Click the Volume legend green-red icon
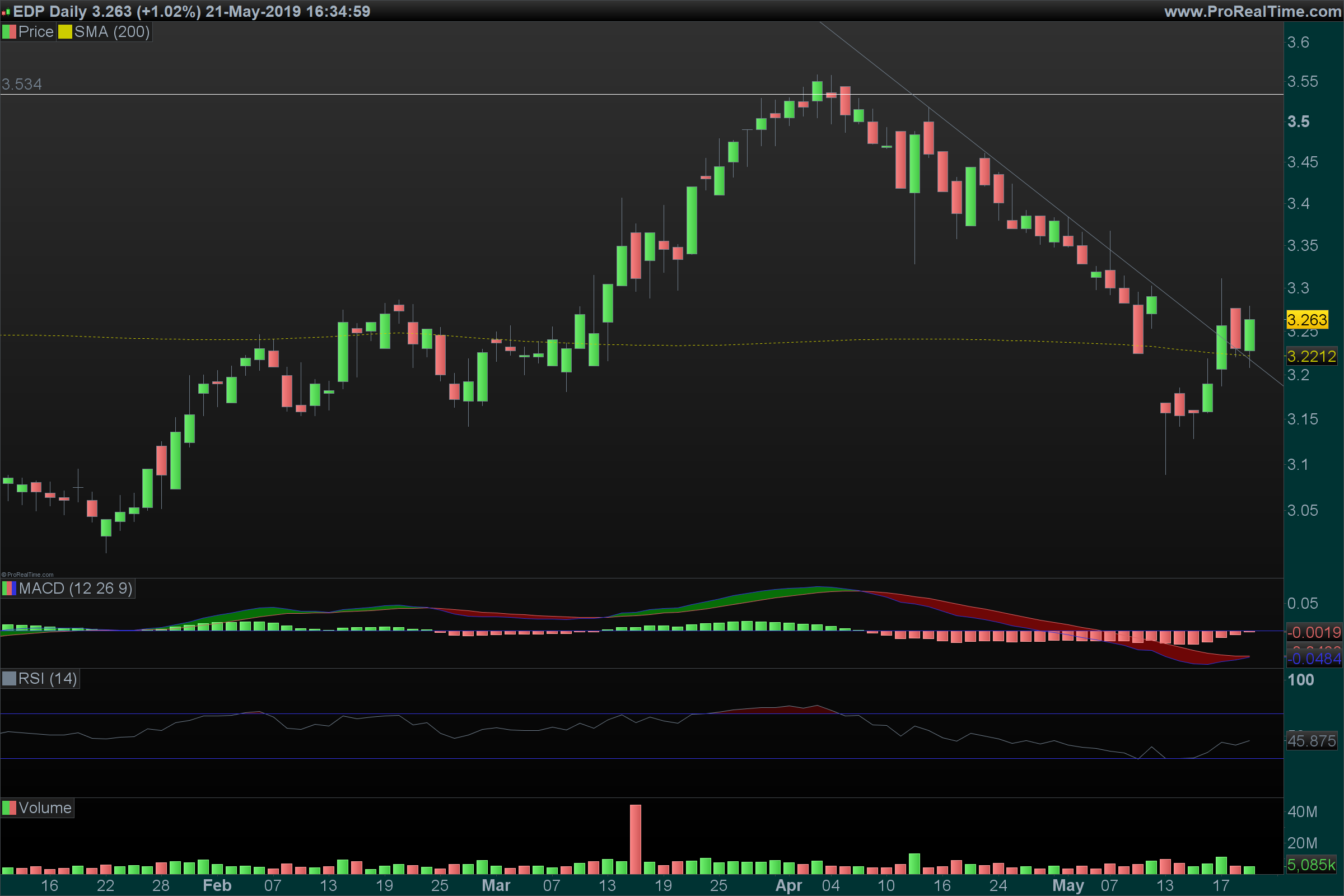 [8, 808]
